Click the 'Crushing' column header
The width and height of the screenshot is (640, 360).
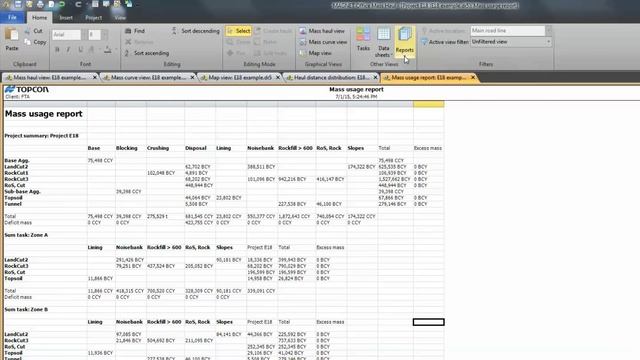(158, 148)
